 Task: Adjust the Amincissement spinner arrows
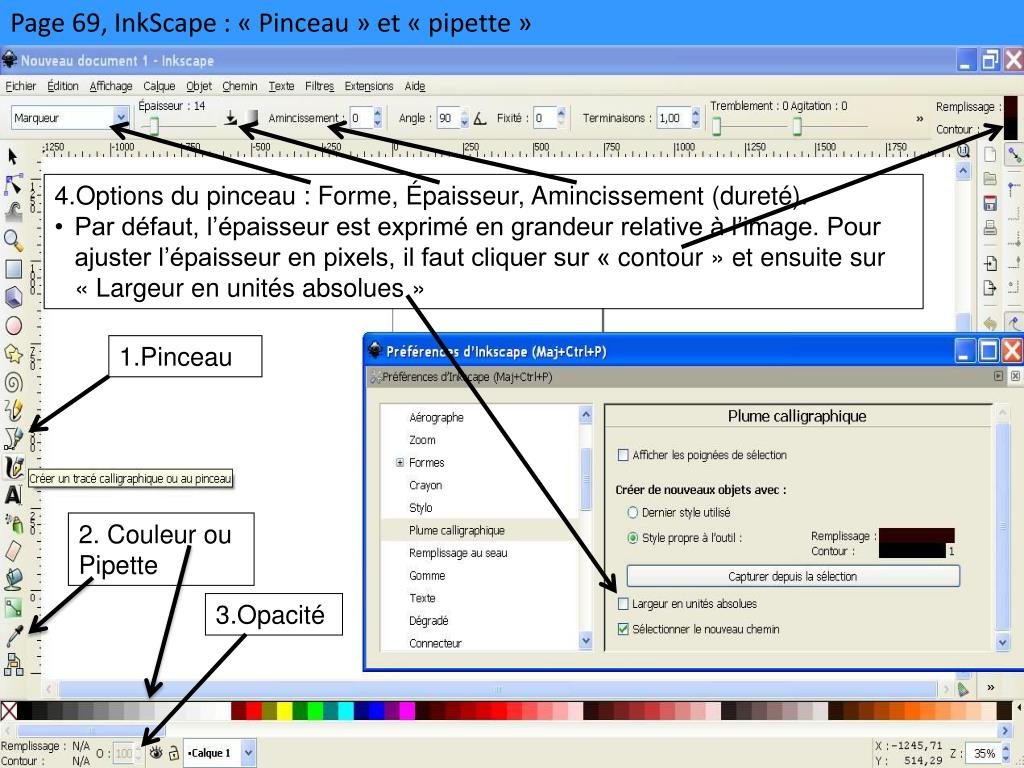(377, 118)
